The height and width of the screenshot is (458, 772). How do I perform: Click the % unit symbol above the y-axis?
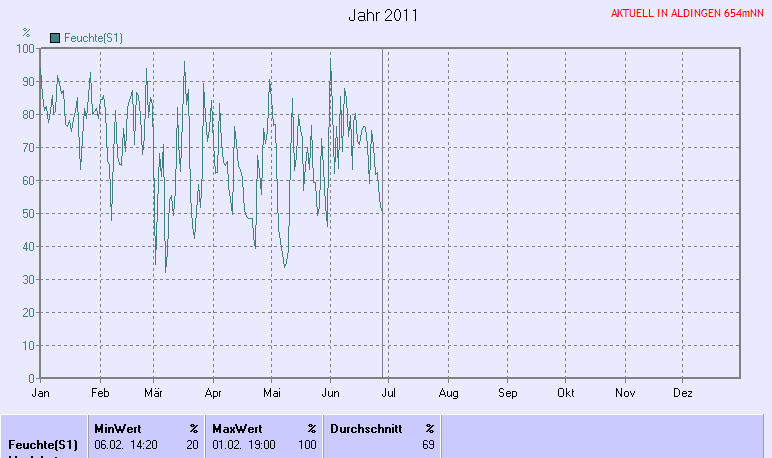(26, 33)
